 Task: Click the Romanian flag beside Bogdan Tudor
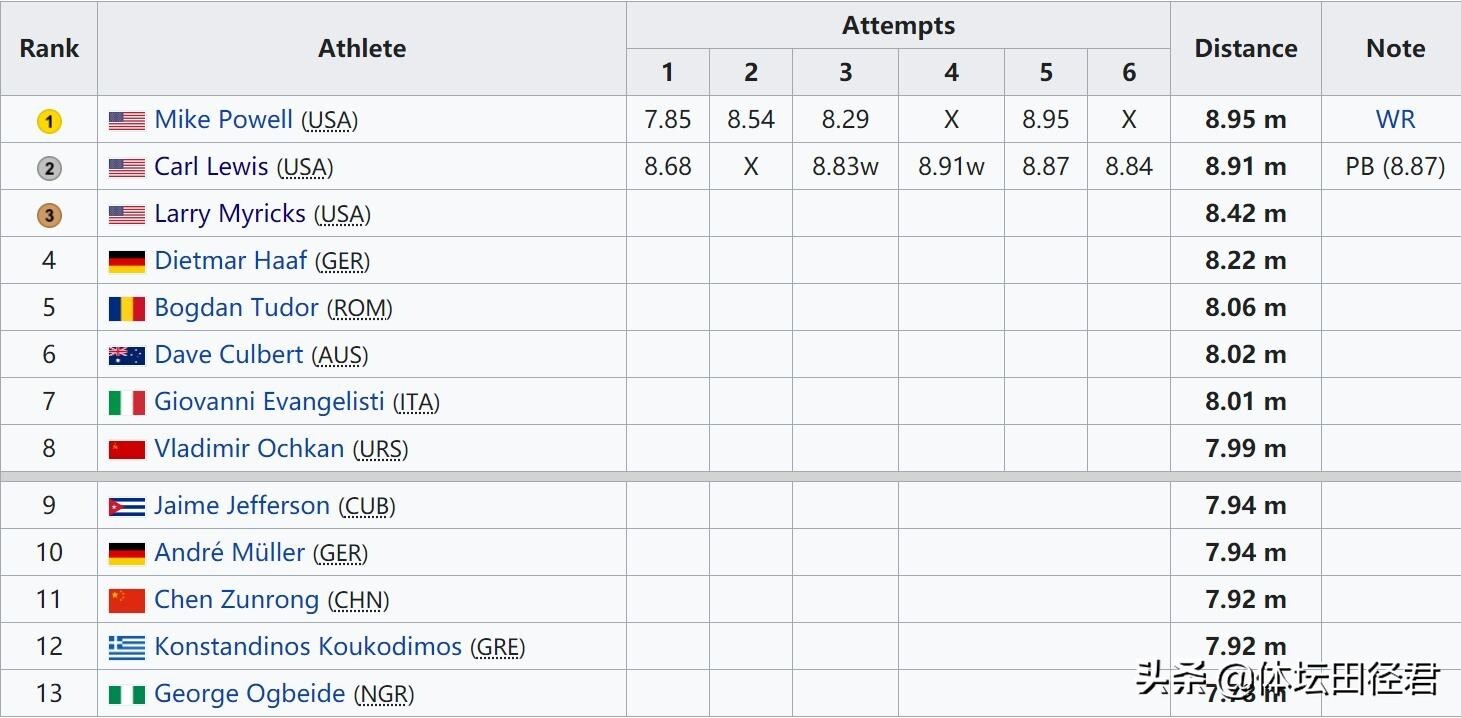[x=127, y=308]
